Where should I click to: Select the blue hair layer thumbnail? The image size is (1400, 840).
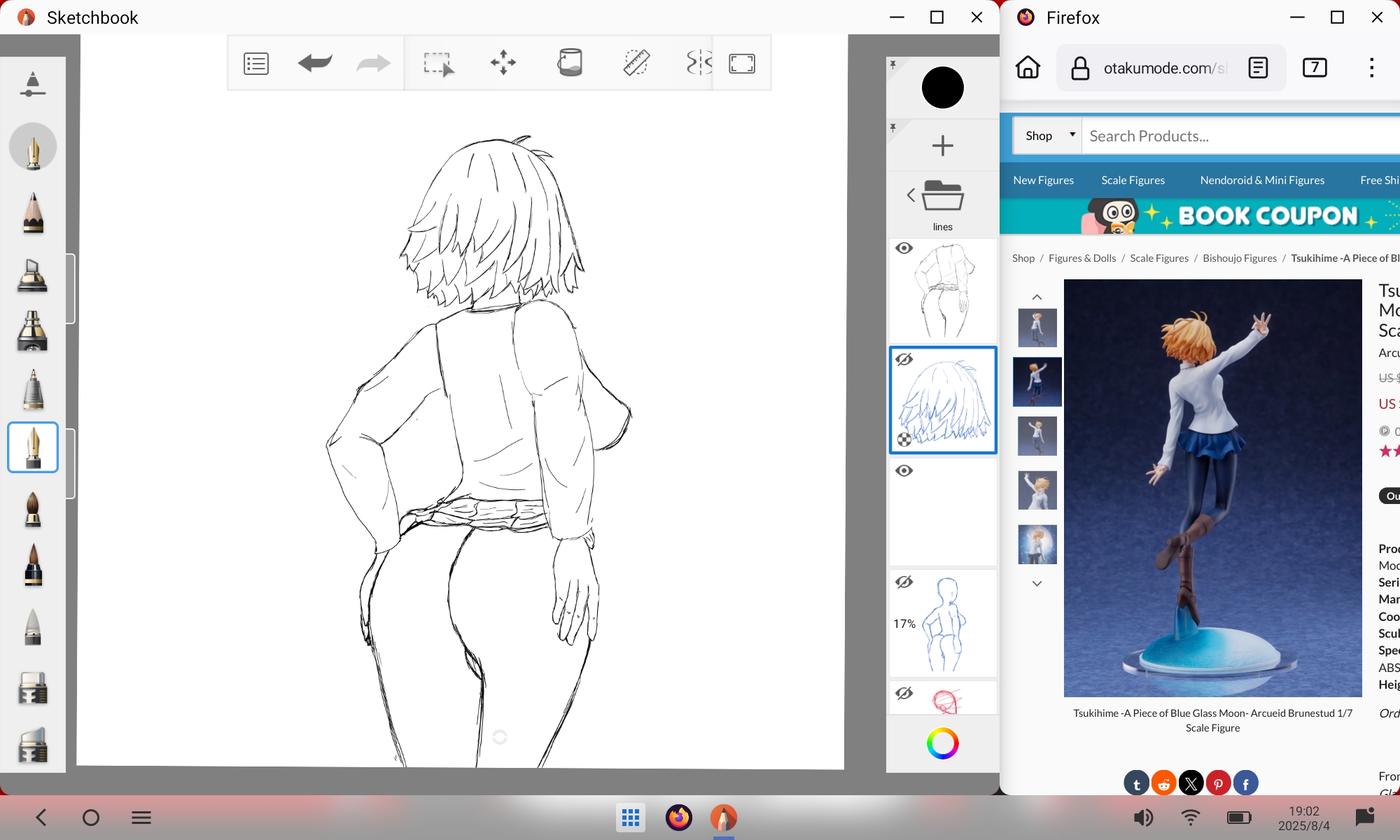(x=944, y=400)
